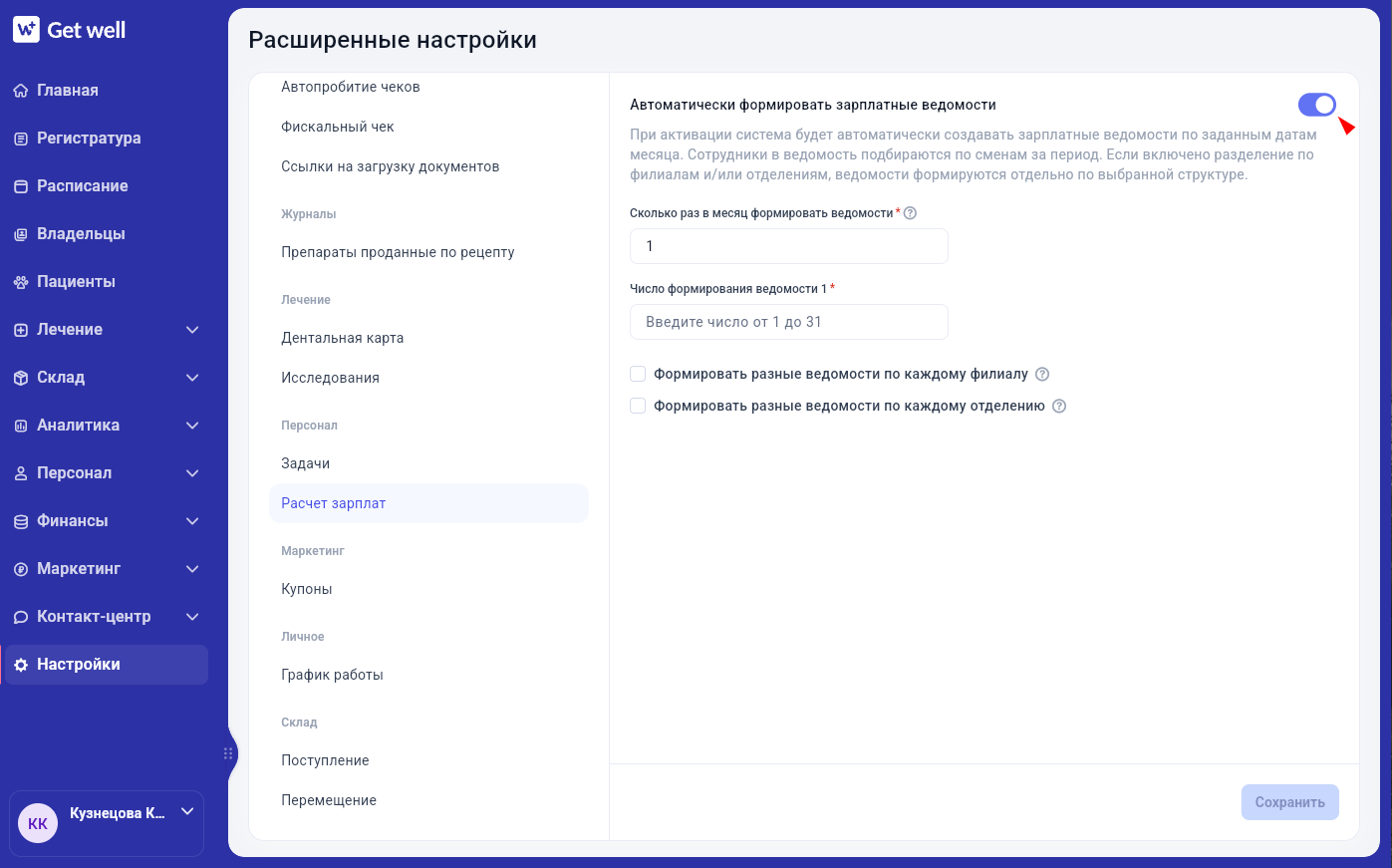Viewport: 1392px width, 868px height.
Task: Click help icon next to Сколько раз в месяц
Action: [910, 213]
